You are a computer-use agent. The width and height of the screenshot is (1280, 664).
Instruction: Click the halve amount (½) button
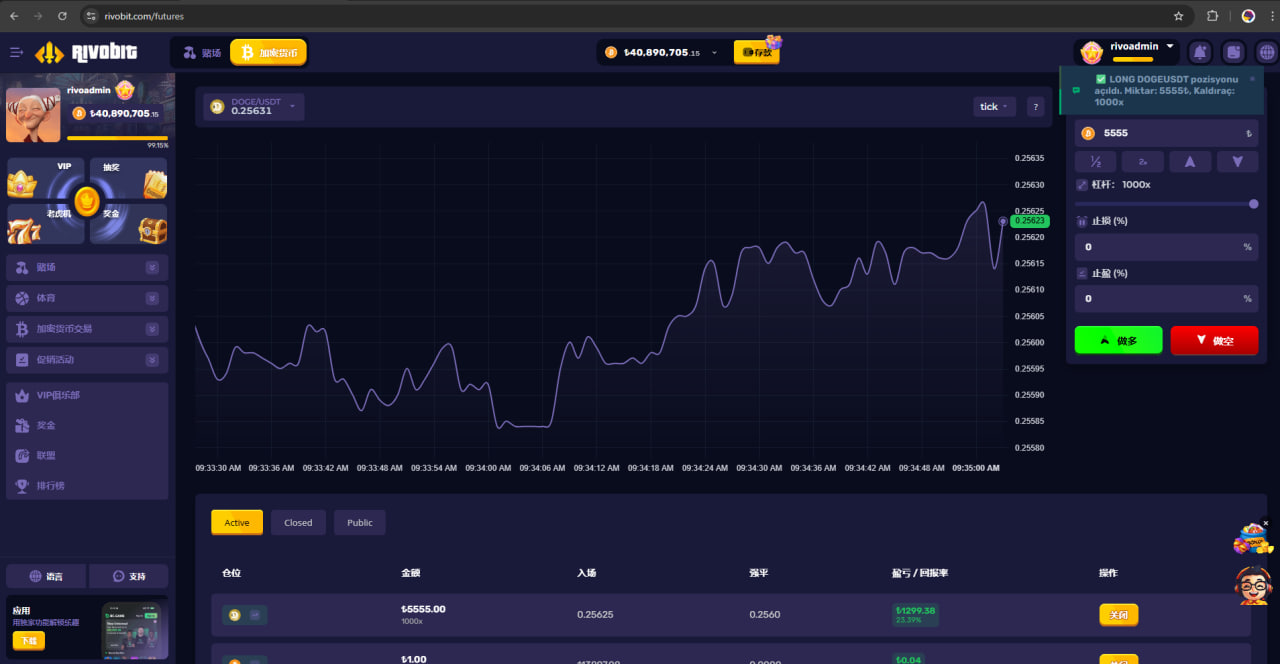point(1095,162)
